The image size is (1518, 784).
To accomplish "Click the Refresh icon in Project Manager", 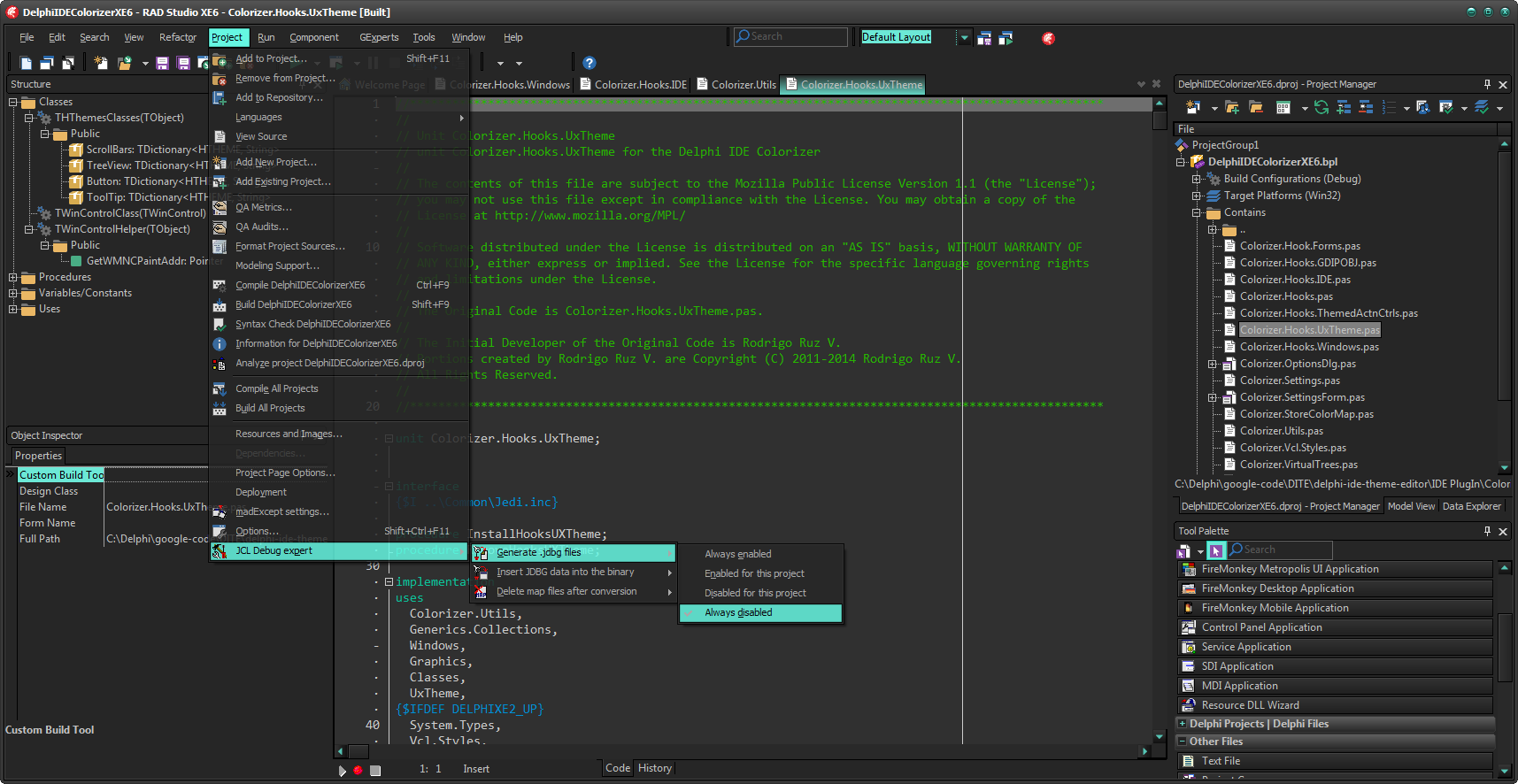I will [x=1322, y=108].
